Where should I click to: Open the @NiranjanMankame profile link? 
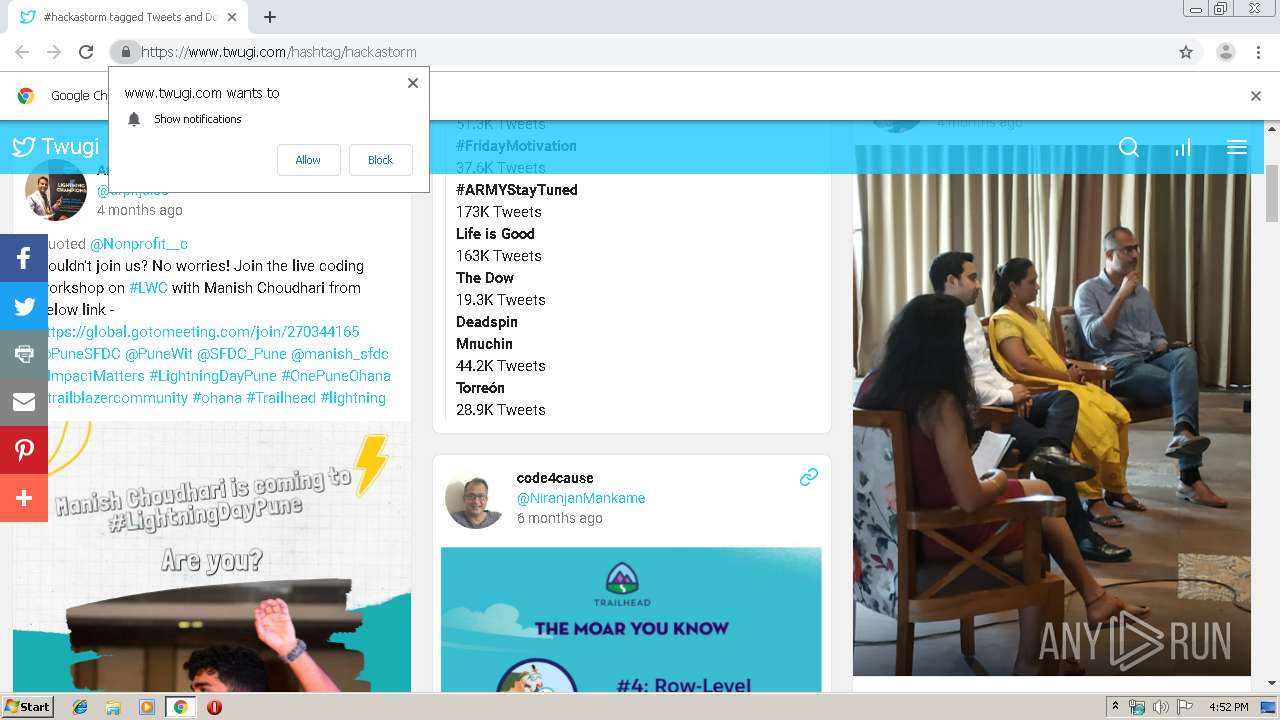(581, 498)
